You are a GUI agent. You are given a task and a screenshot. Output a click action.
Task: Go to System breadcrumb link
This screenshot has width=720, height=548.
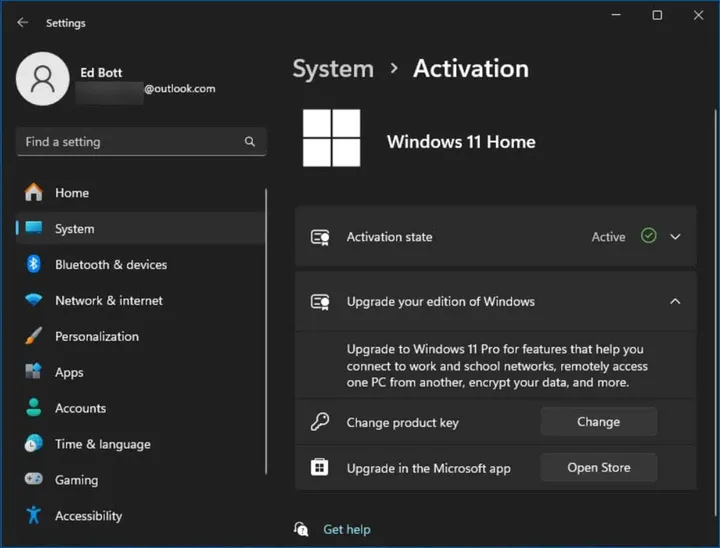click(333, 69)
